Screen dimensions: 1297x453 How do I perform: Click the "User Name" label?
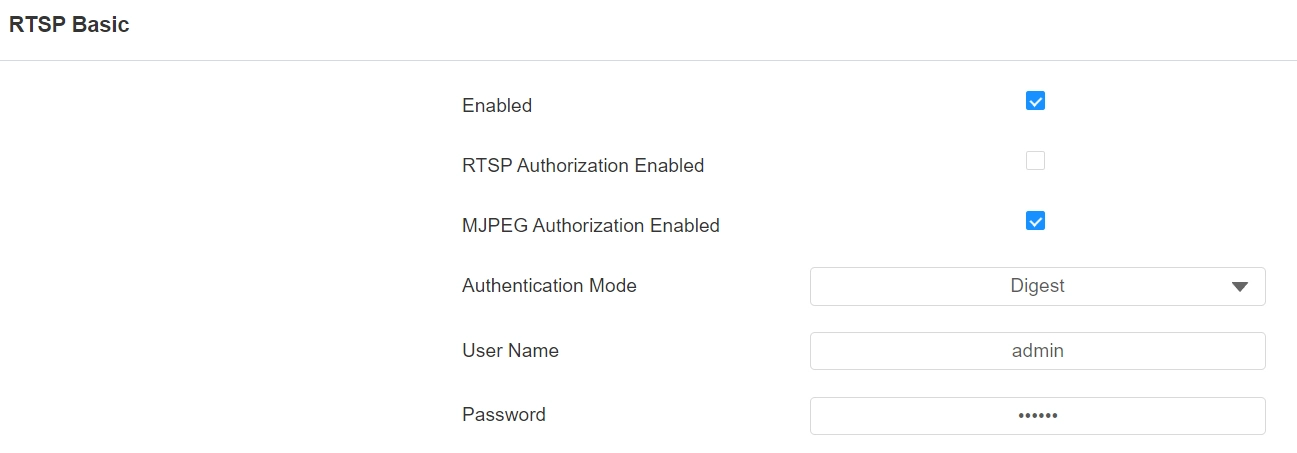[510, 350]
